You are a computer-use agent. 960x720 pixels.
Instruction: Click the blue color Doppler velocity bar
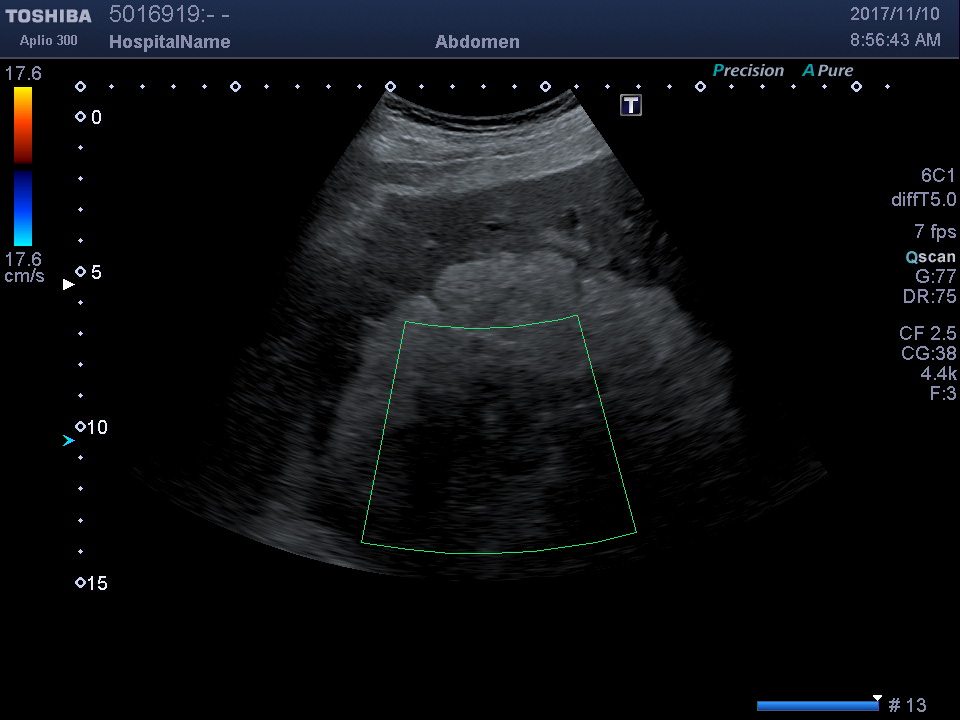click(x=23, y=208)
